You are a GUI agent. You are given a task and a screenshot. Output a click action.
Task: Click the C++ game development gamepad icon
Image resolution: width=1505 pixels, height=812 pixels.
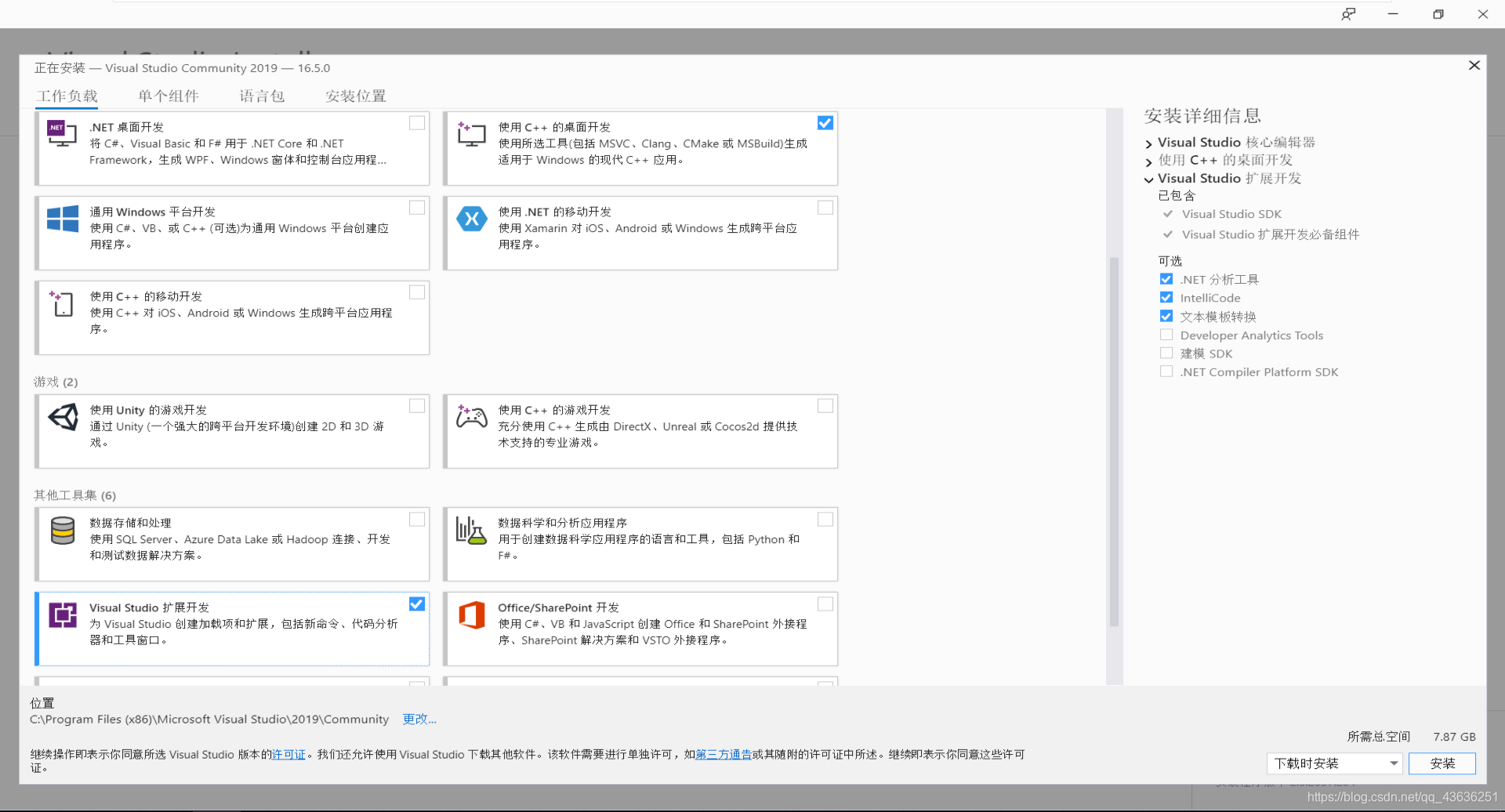coord(471,416)
